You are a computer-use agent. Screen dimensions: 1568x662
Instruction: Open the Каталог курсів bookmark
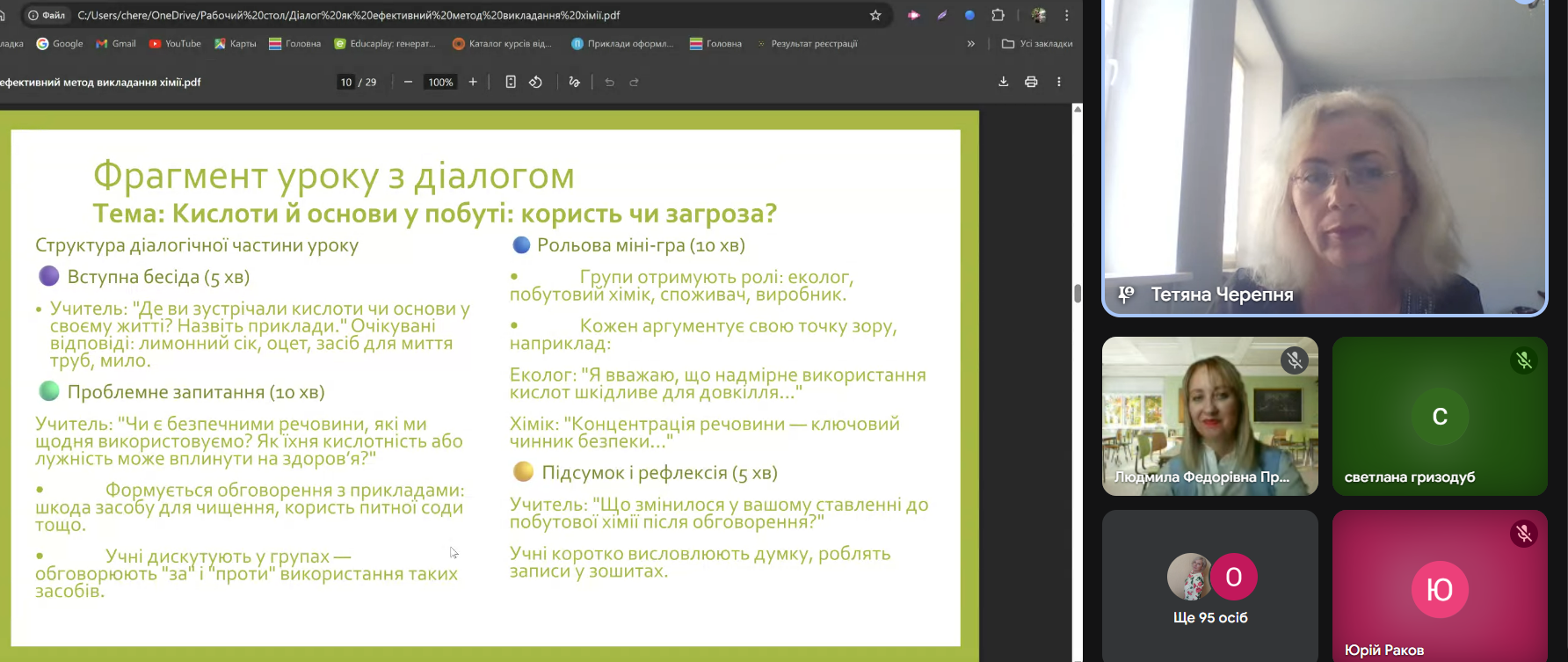pyautogui.click(x=502, y=43)
